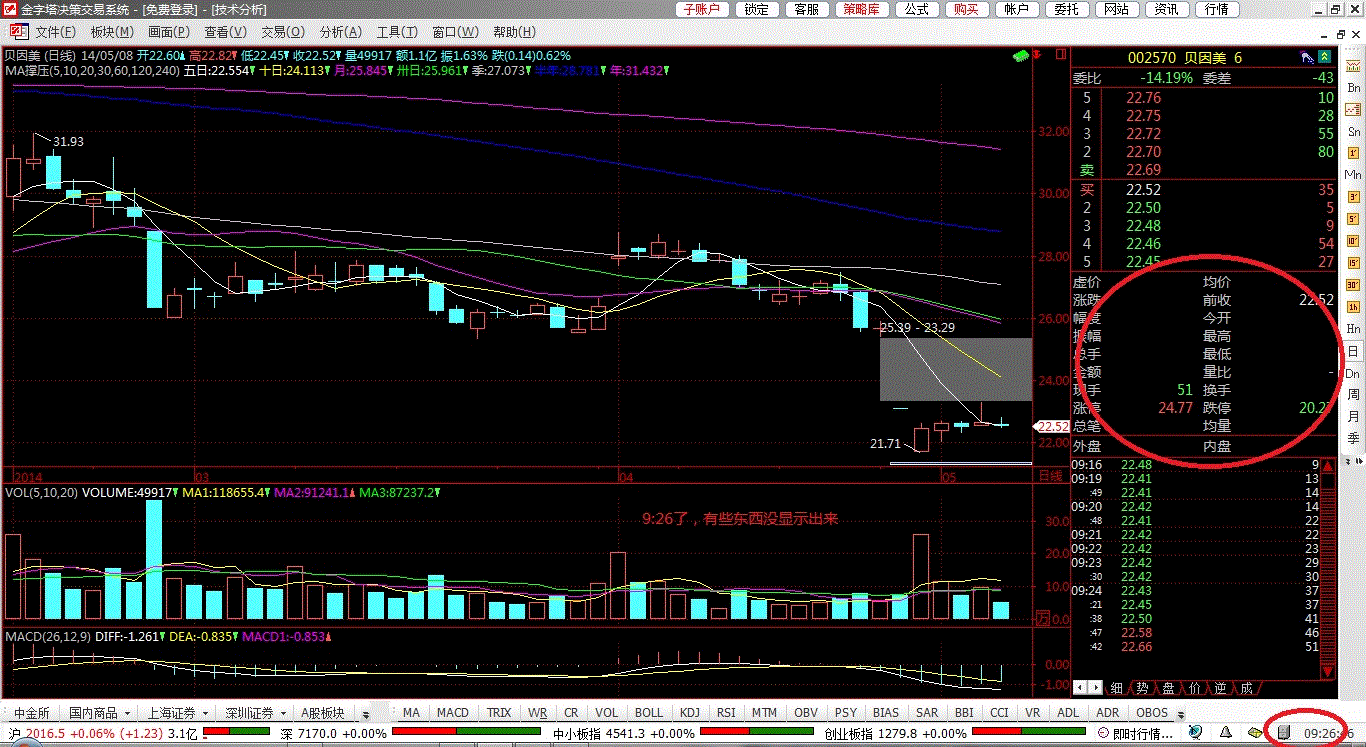Switch to the 价 tab in quote panel
1366x747 pixels.
(1194, 688)
